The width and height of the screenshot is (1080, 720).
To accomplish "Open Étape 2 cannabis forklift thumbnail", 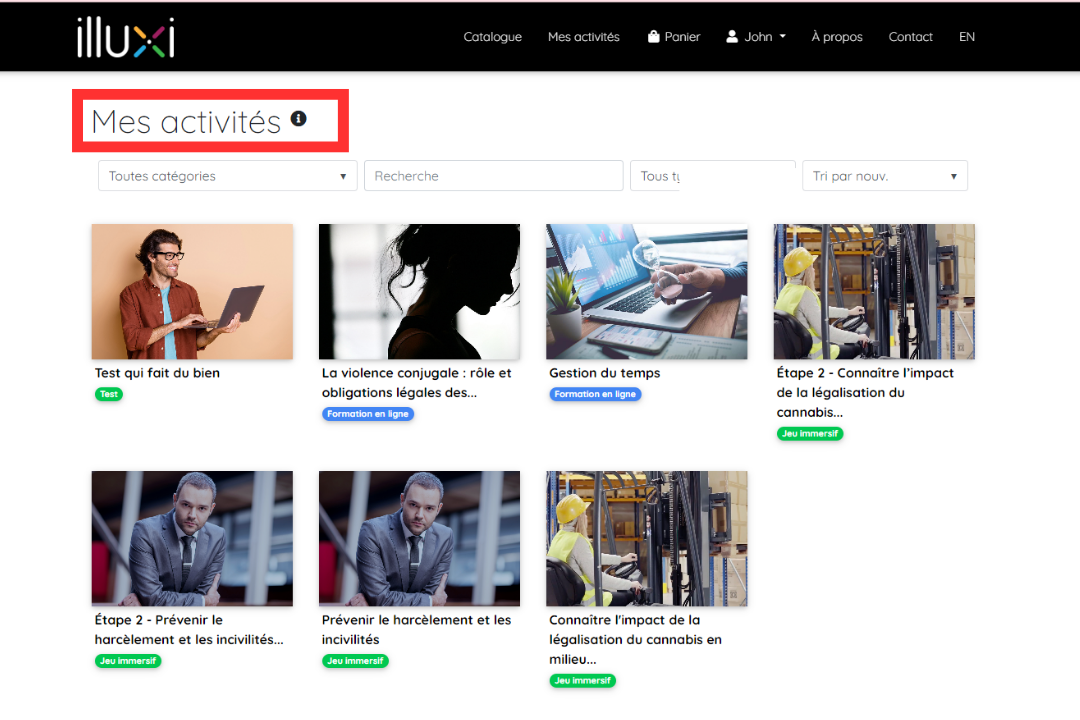I will coord(874,291).
